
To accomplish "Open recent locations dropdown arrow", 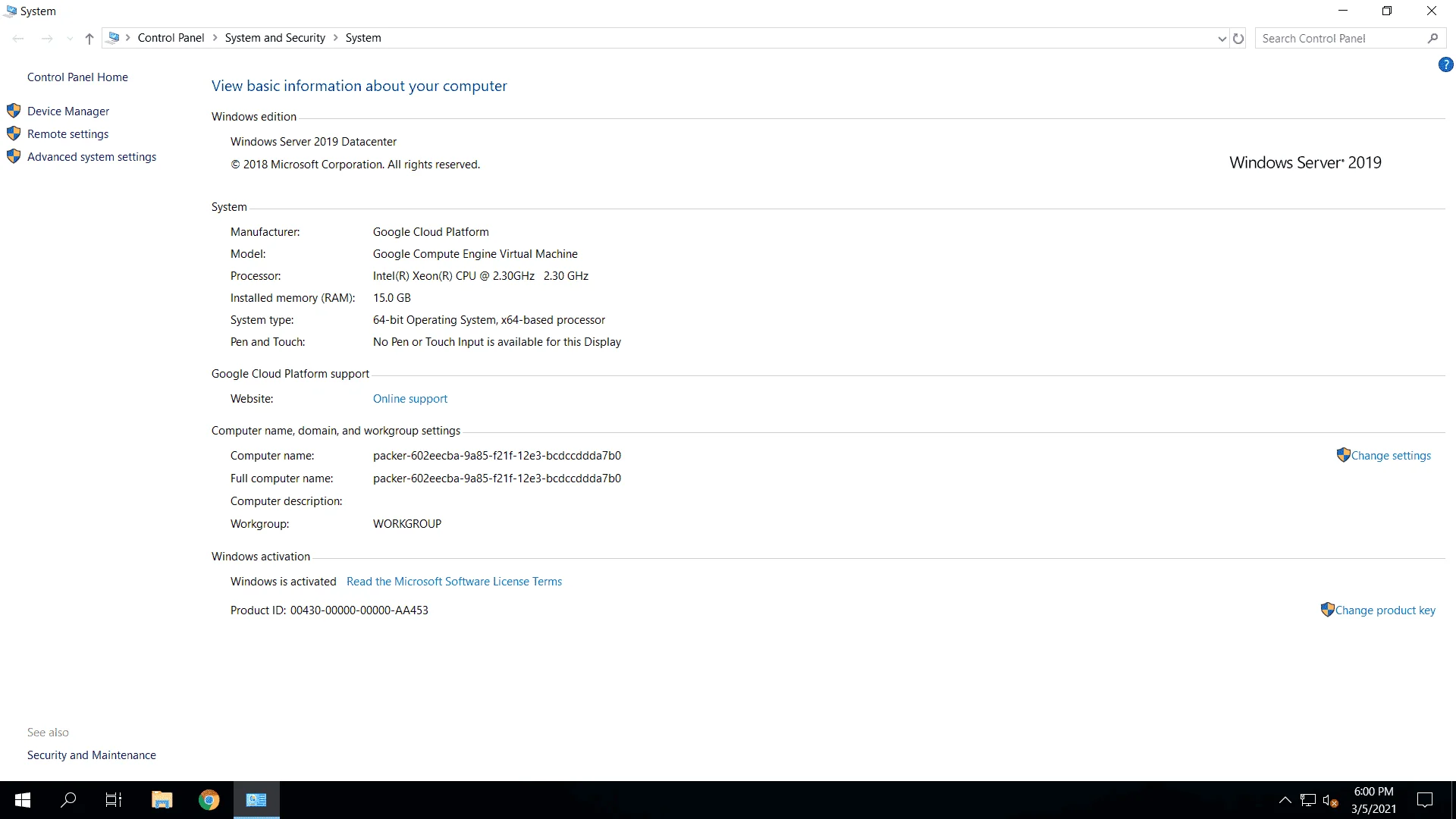I will (x=70, y=39).
